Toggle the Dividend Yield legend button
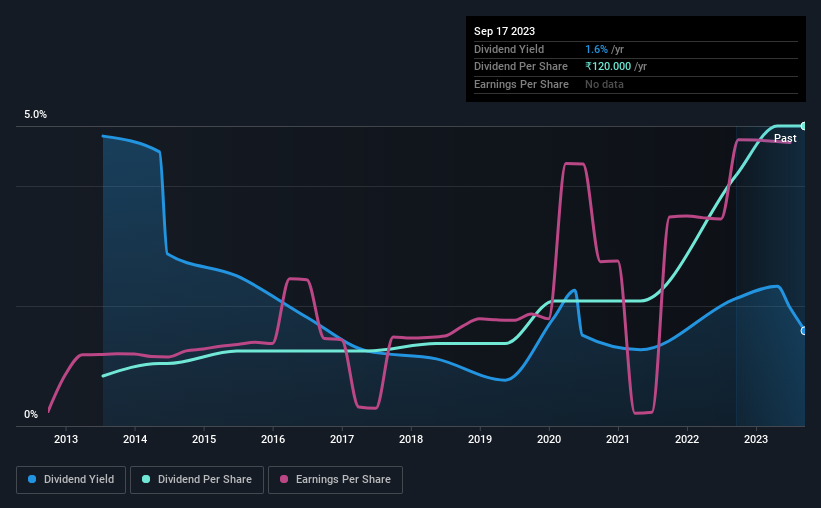Screen dimensions: 821x508 (x=71, y=480)
